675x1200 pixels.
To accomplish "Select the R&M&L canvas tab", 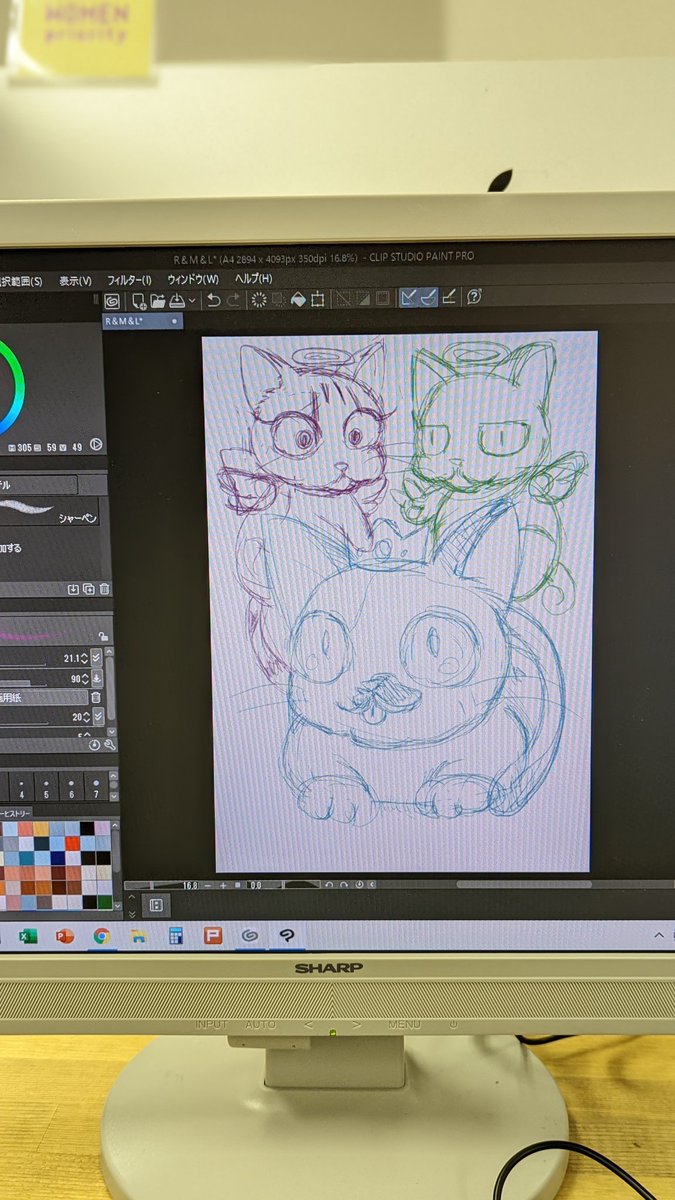I will tap(142, 322).
